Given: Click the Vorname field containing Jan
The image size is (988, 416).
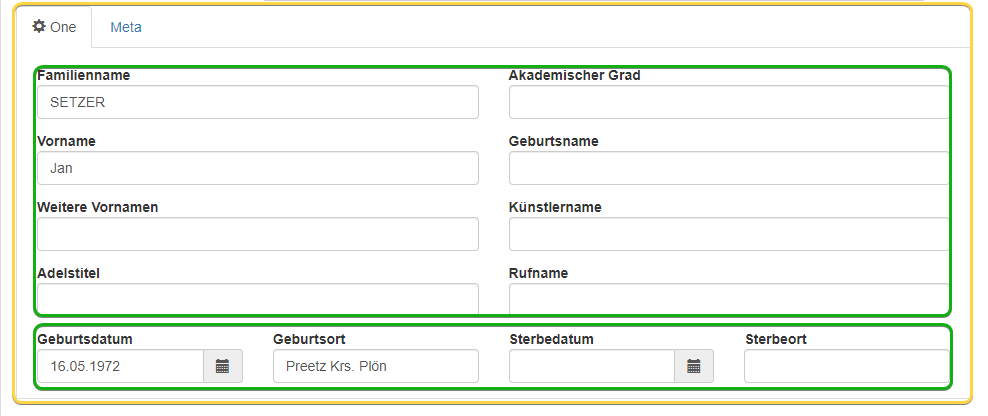Looking at the screenshot, I should [258, 168].
